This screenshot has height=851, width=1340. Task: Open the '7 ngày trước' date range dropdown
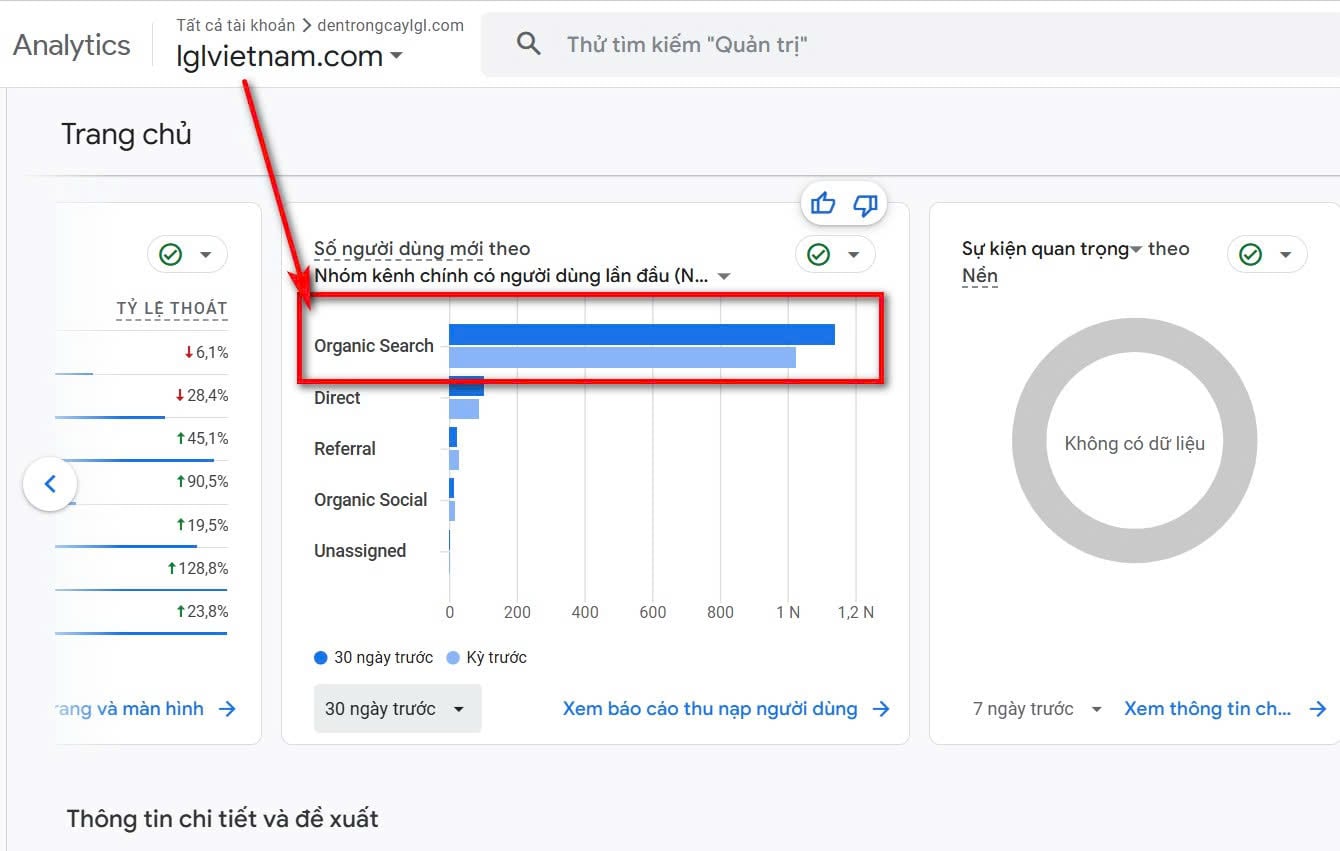coord(1037,709)
